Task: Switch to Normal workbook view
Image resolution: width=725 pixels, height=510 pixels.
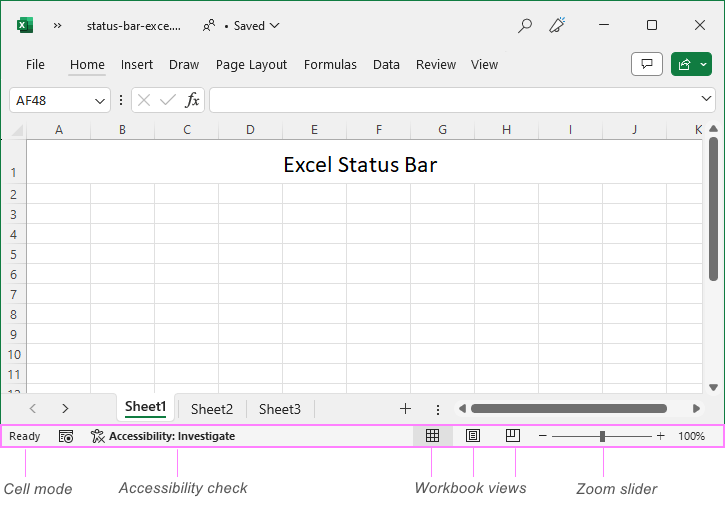Action: click(432, 436)
